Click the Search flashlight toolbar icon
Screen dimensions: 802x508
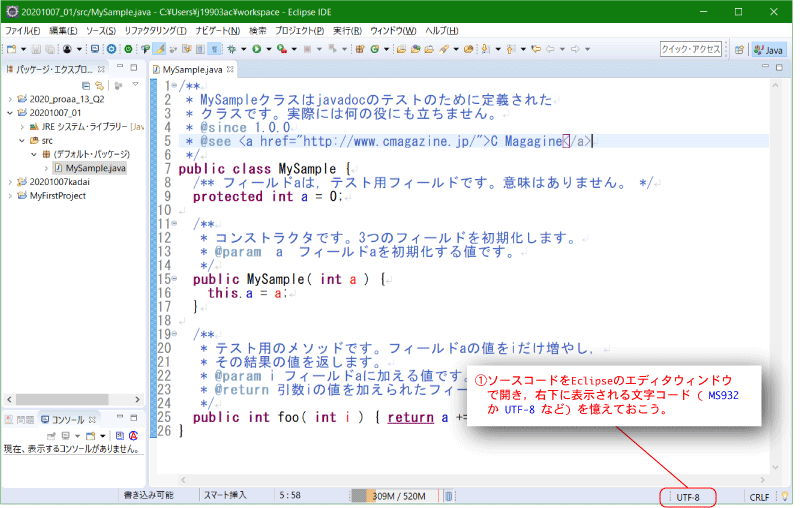click(444, 49)
